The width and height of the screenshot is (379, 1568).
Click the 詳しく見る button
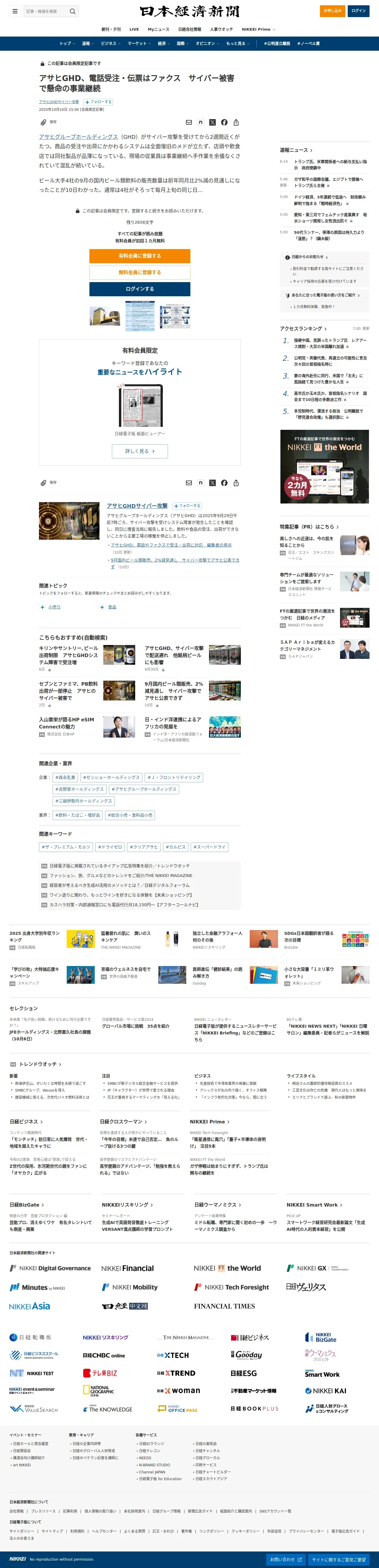140,451
